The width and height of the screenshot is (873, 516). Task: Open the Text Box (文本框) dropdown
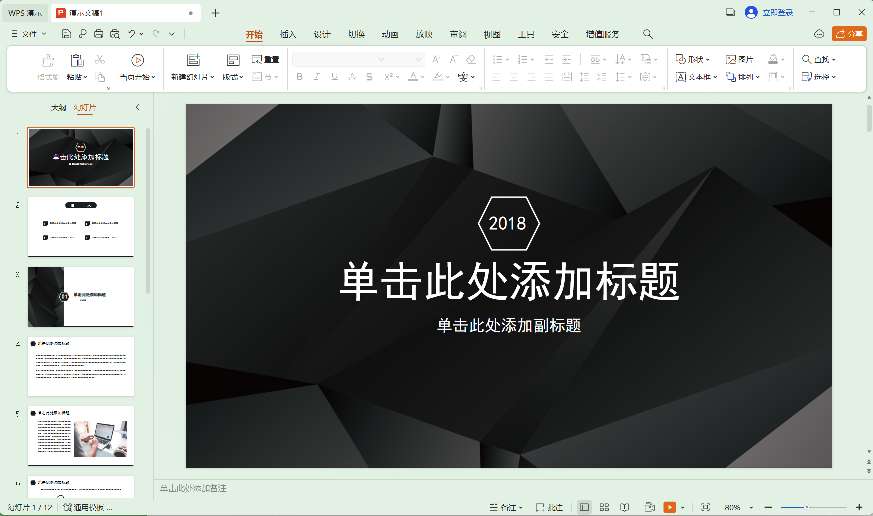tap(697, 77)
